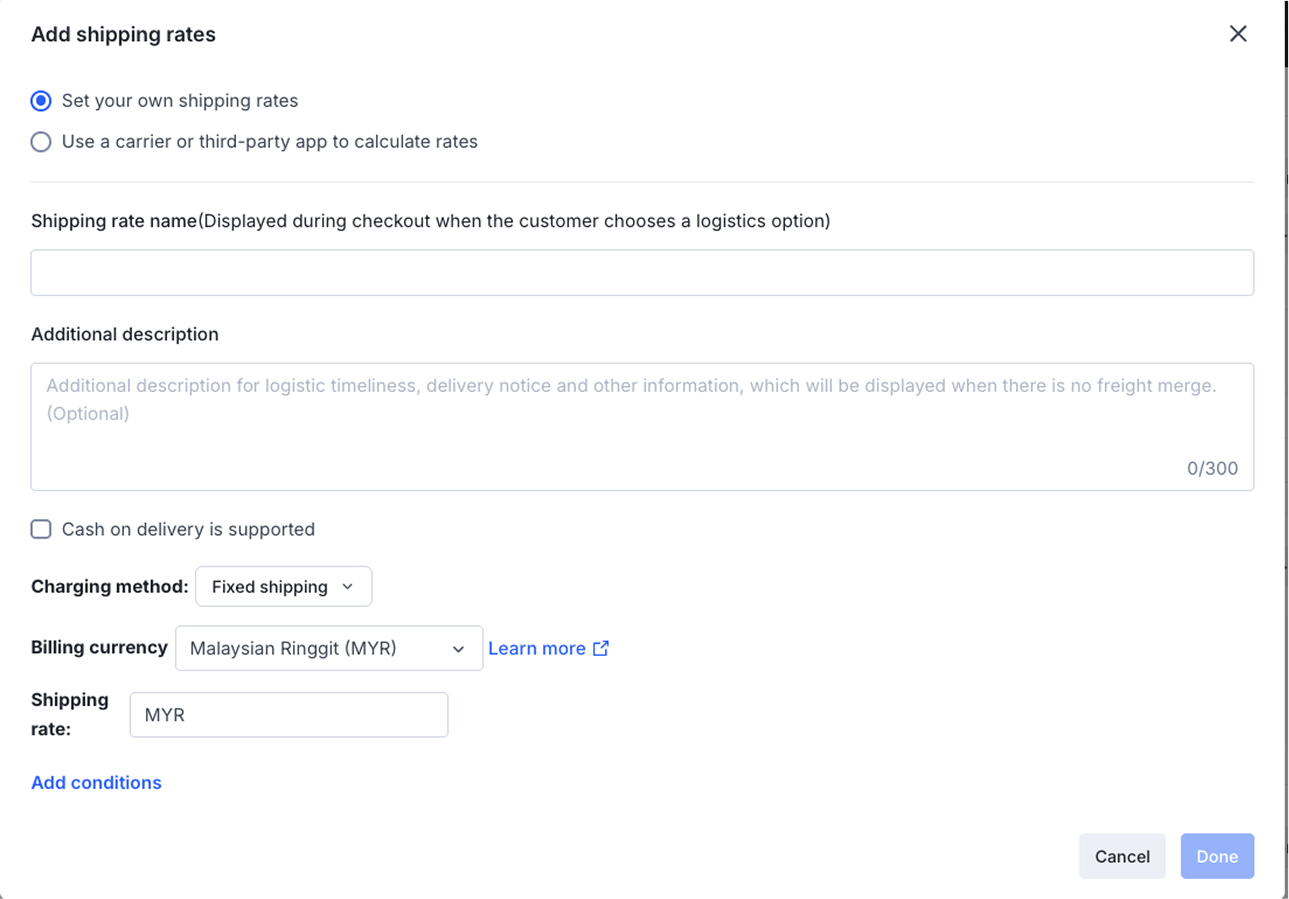Image resolution: width=1289 pixels, height=899 pixels.
Task: Click the chevron arrow on Malaysian Ringgit selector
Action: coord(458,649)
